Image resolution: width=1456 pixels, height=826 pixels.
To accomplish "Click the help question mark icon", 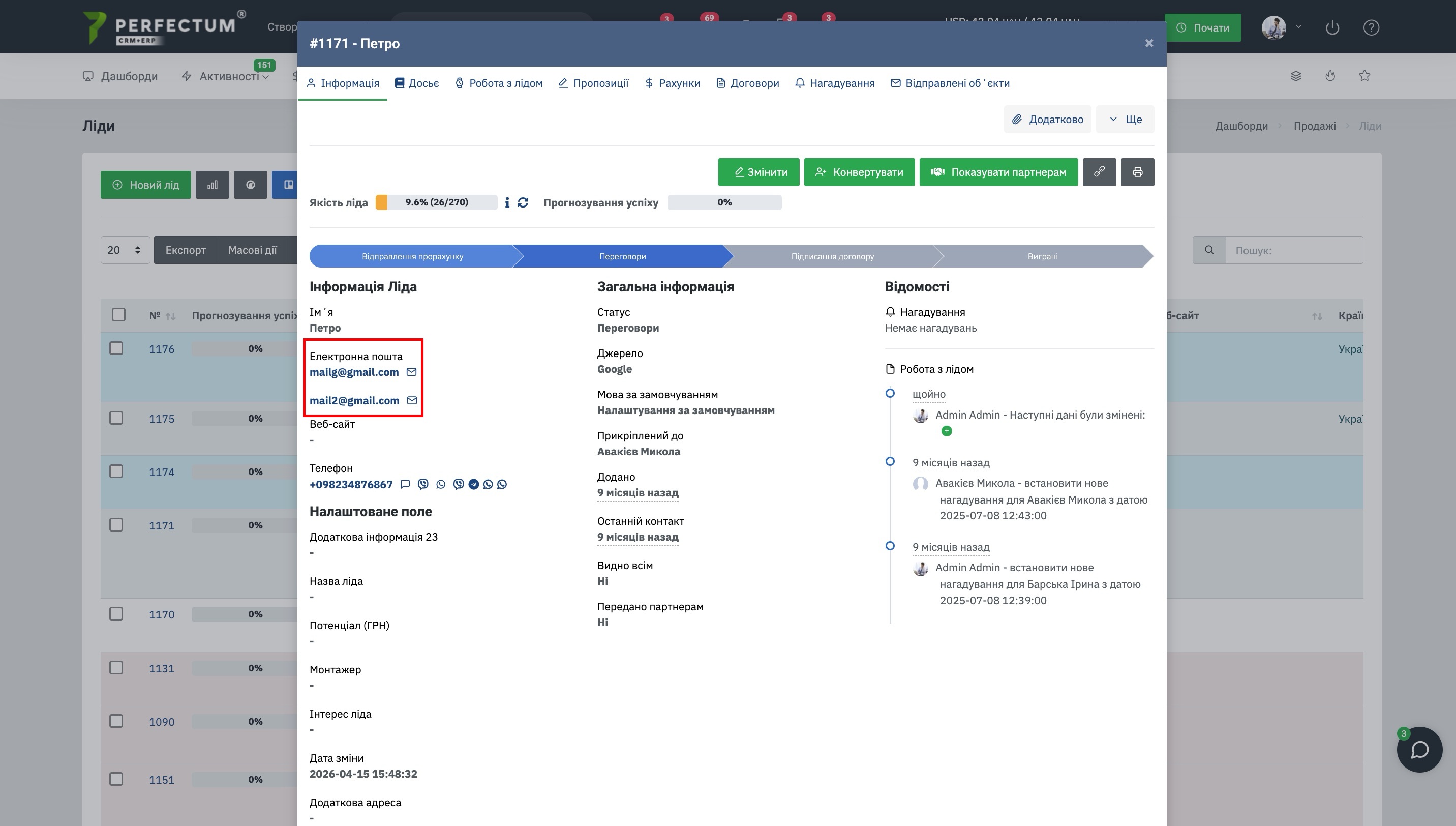I will point(1371,27).
